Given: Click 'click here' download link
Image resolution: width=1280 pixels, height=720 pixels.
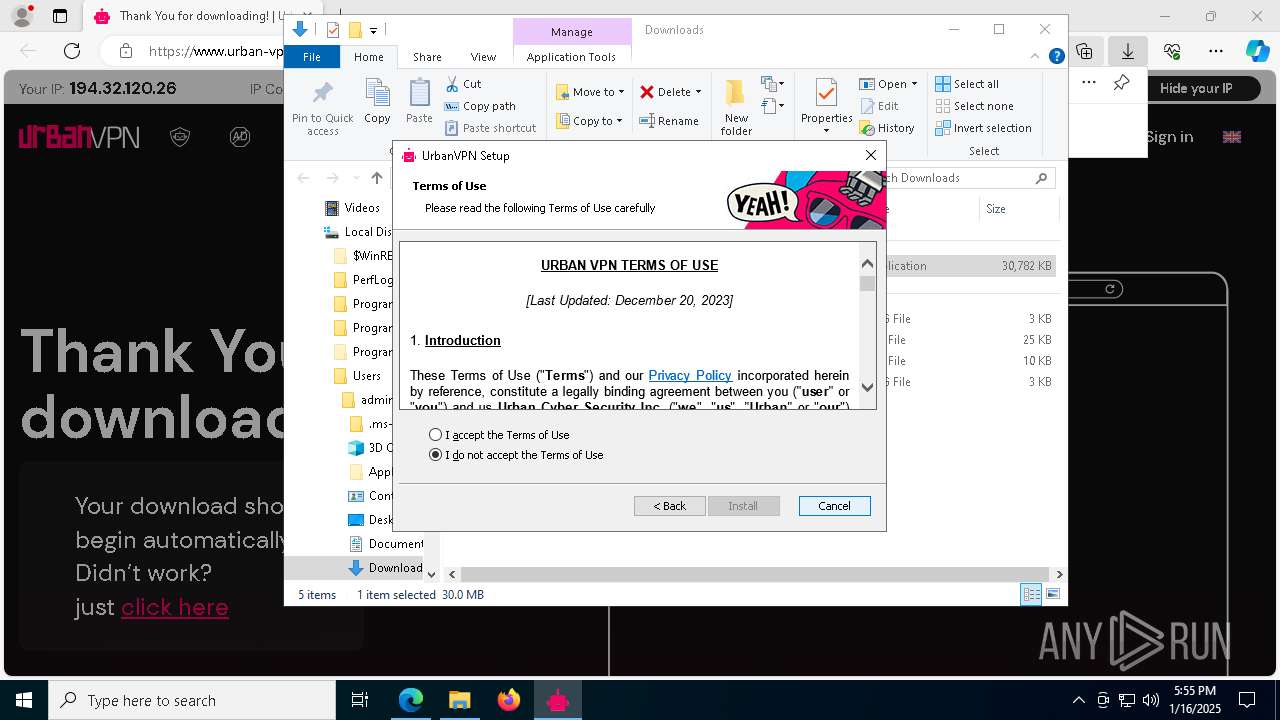Looking at the screenshot, I should (x=175, y=607).
